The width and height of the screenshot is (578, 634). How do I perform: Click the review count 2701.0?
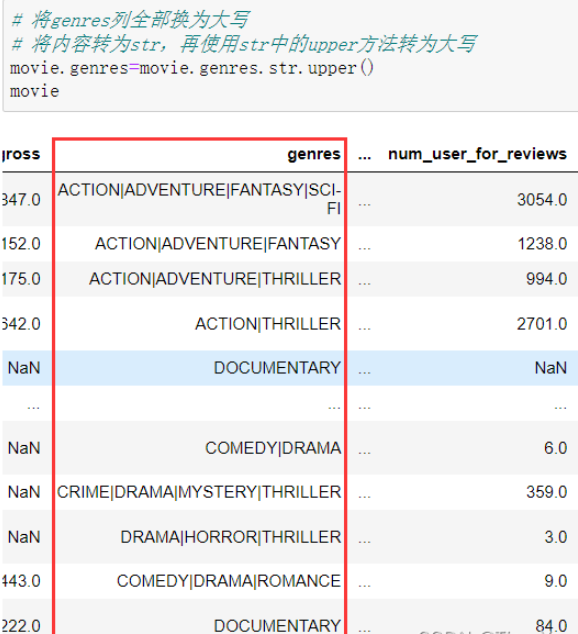pos(542,324)
